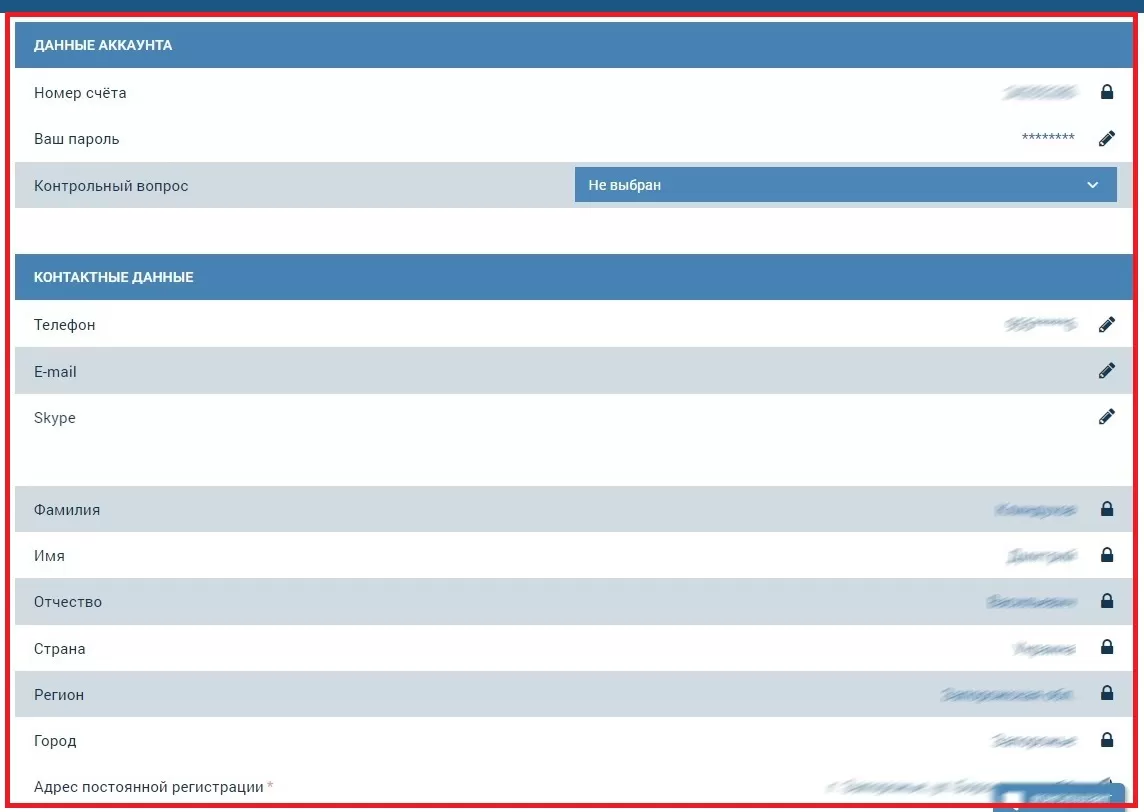Click the lock icon in Отчество row
Viewport: 1144px width, 812px height.
point(1106,601)
